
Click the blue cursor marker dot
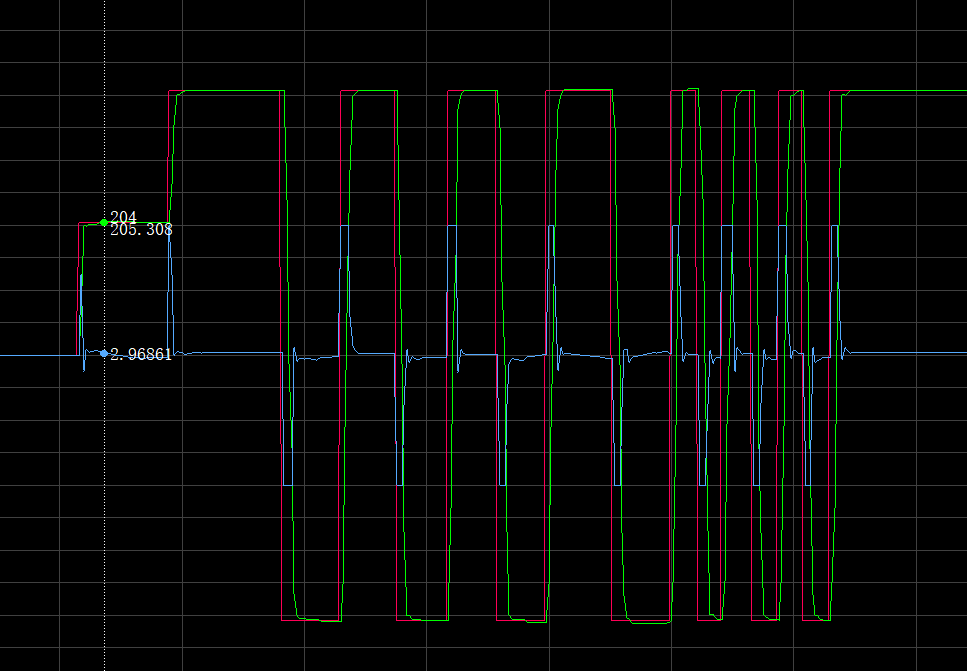coord(104,353)
